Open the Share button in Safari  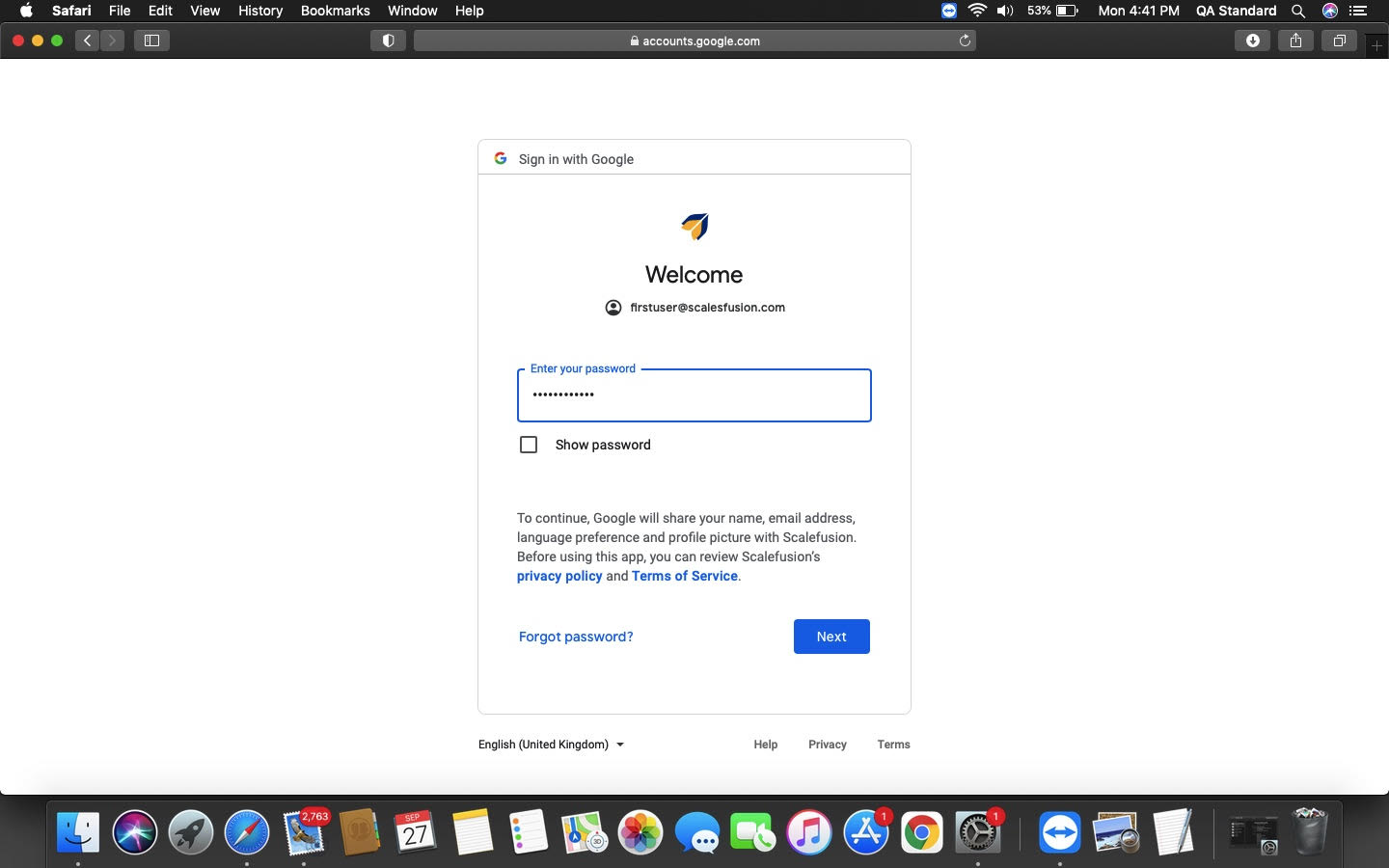coord(1295,41)
